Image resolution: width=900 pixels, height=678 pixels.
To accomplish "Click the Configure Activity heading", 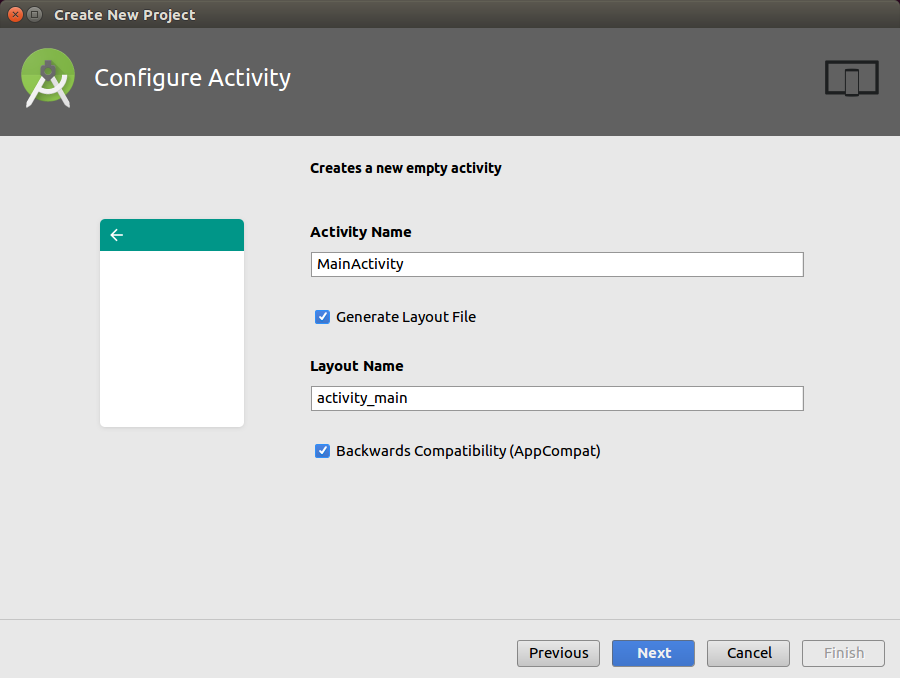I will 192,78.
